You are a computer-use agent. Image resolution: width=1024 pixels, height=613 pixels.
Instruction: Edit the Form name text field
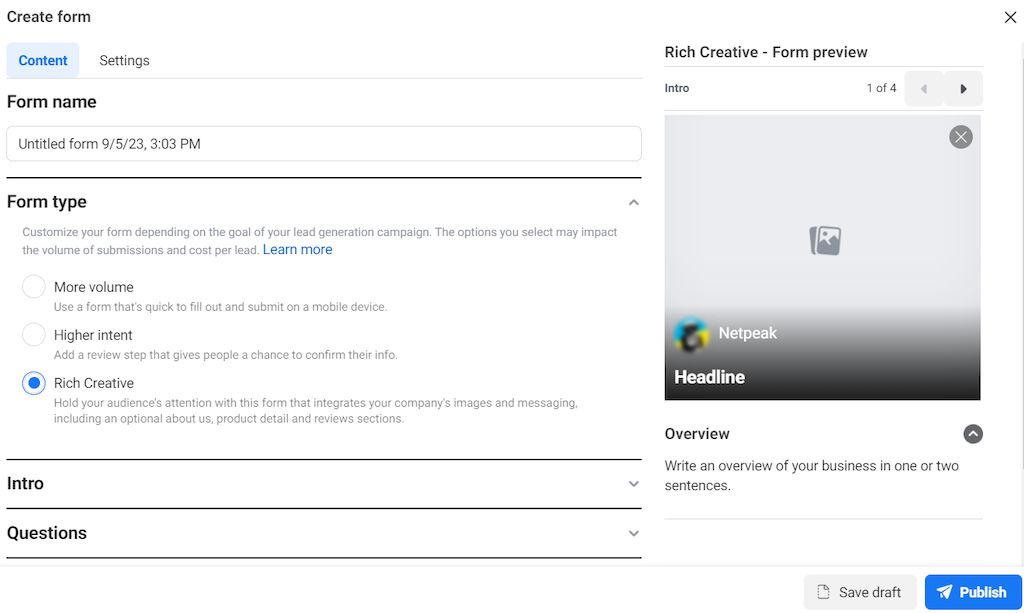pos(324,144)
